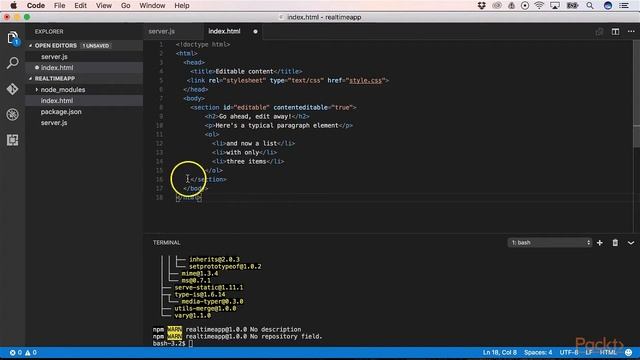Screen dimensions: 640x360
Task: Open the Explorer view in activity bar
Action: [x=13, y=38]
